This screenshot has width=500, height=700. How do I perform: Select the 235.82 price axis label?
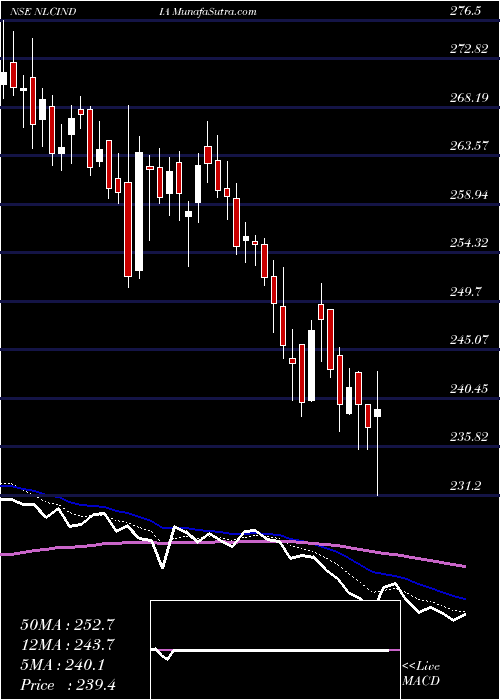click(x=469, y=437)
